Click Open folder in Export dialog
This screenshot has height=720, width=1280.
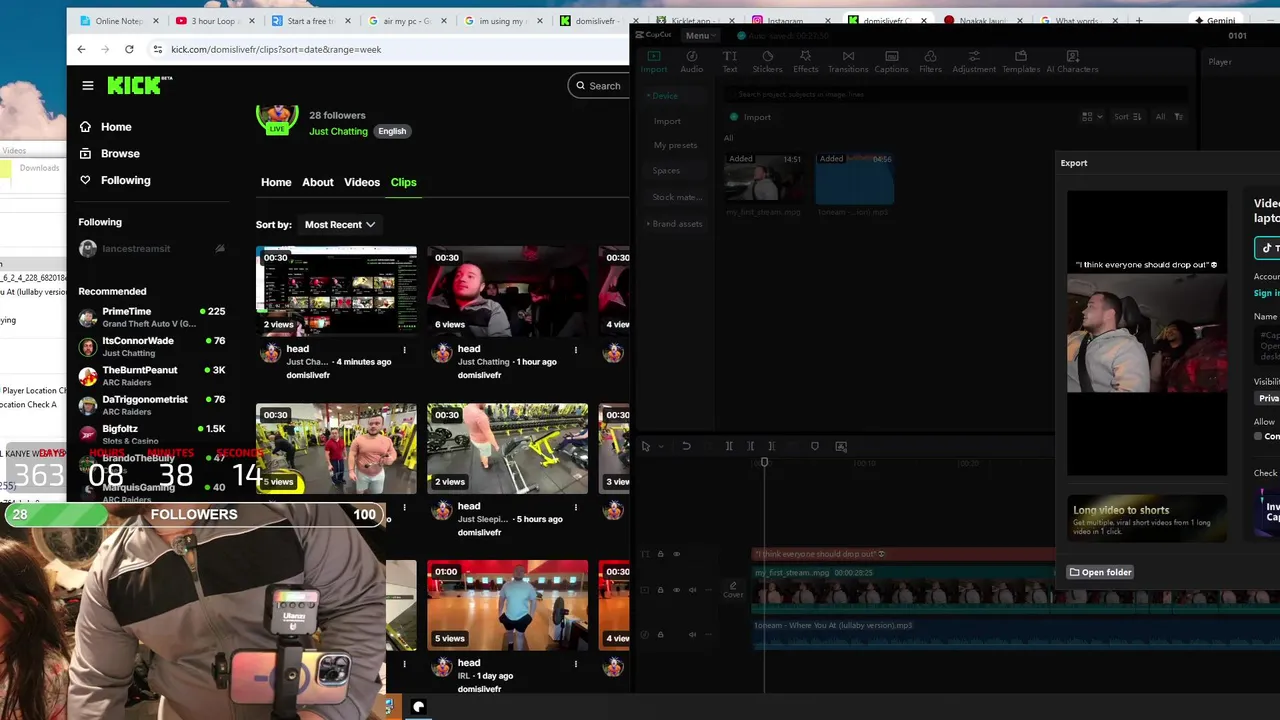coord(1100,572)
